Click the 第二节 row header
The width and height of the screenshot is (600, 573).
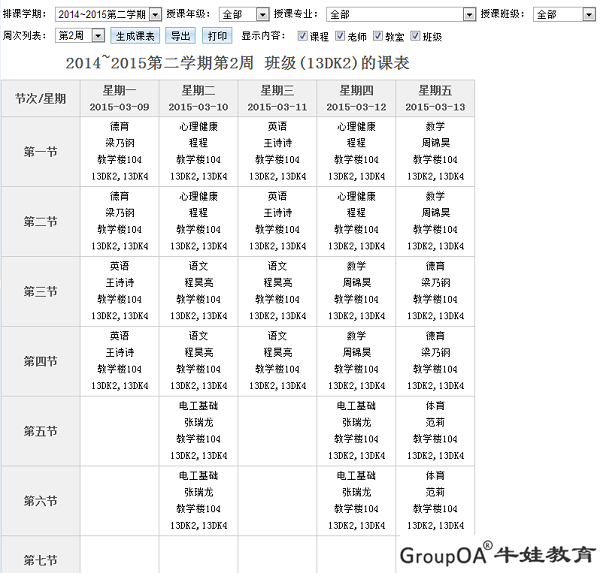[x=41, y=222]
